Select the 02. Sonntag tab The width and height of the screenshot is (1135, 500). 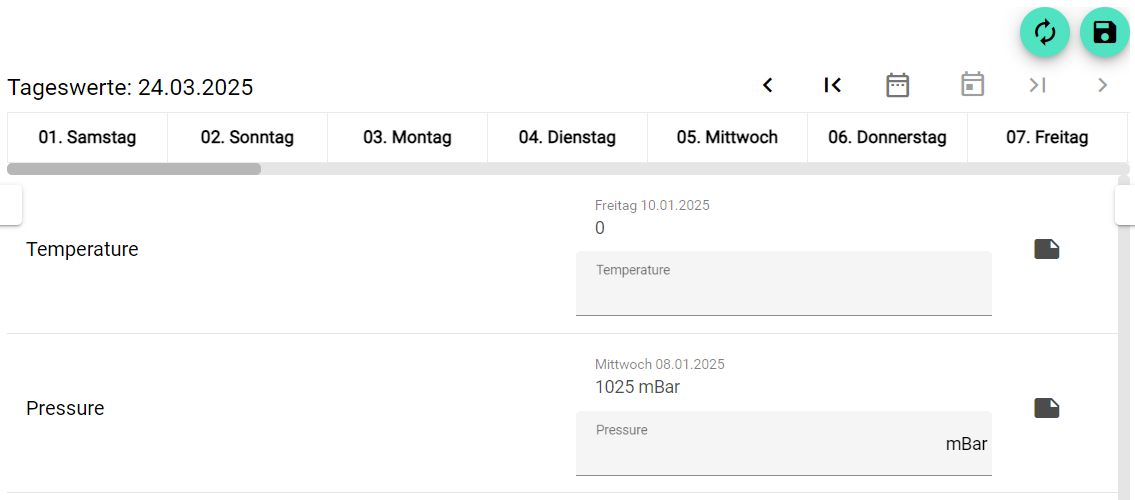[x=247, y=138]
